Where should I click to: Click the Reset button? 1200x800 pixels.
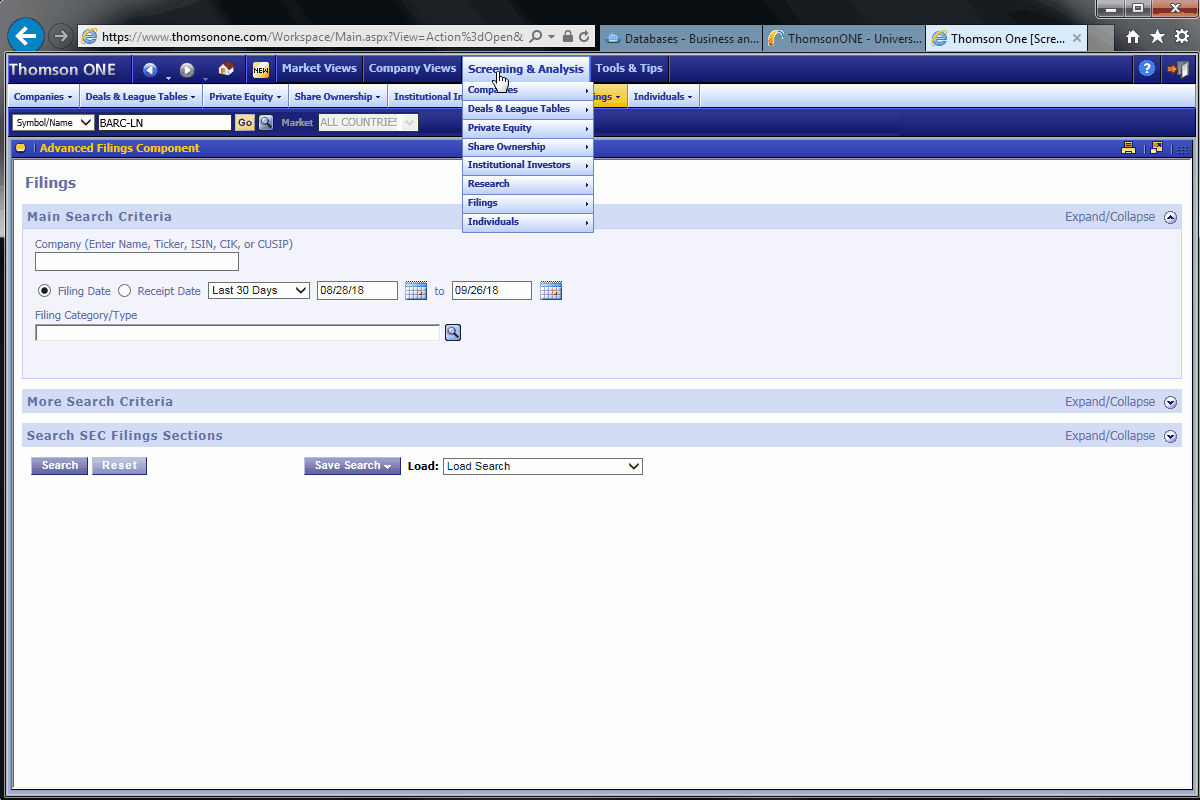(x=119, y=466)
